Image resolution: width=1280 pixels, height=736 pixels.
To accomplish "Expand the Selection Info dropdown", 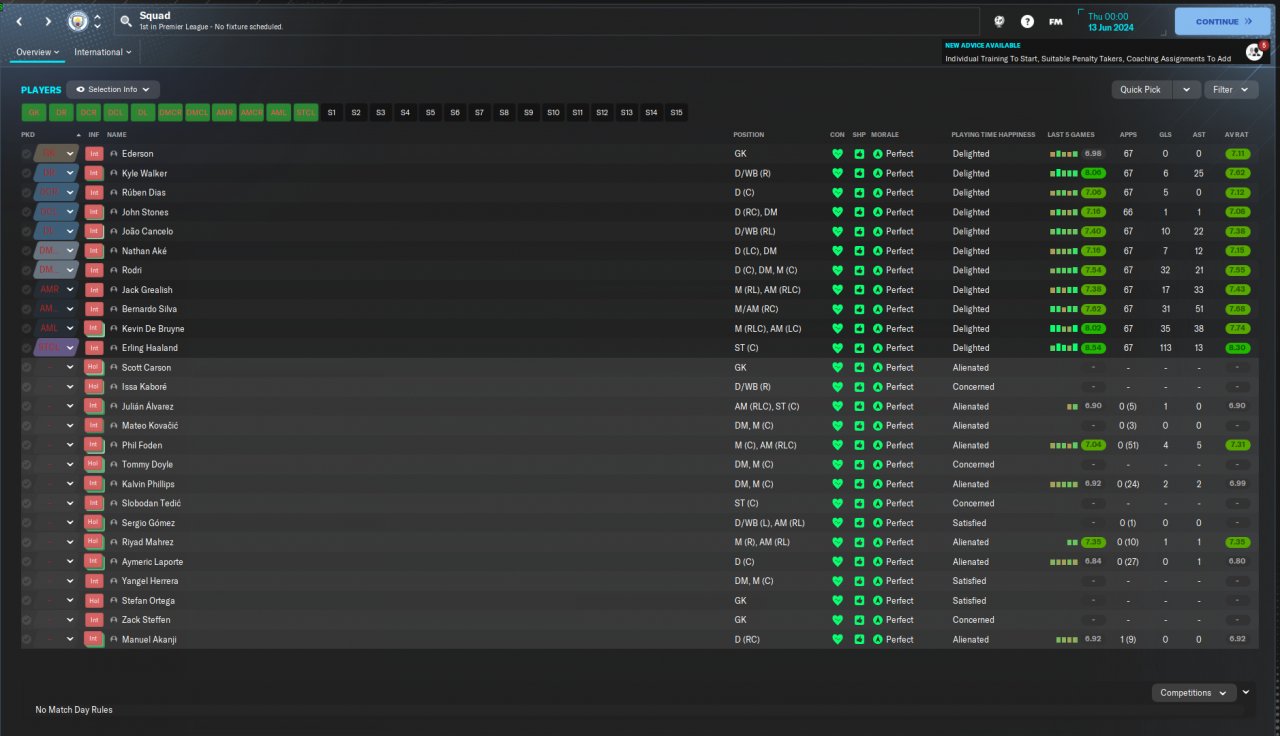I will [113, 90].
